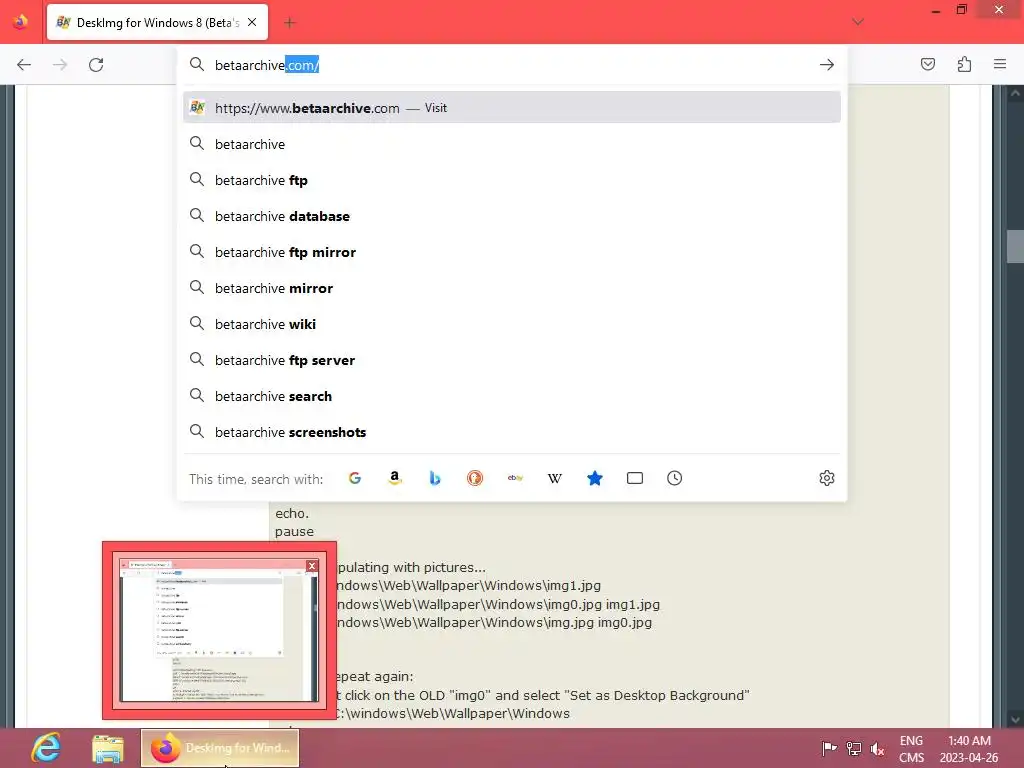Viewport: 1024px width, 768px height.
Task: Search in Bookmarks star icon
Action: coord(594,478)
